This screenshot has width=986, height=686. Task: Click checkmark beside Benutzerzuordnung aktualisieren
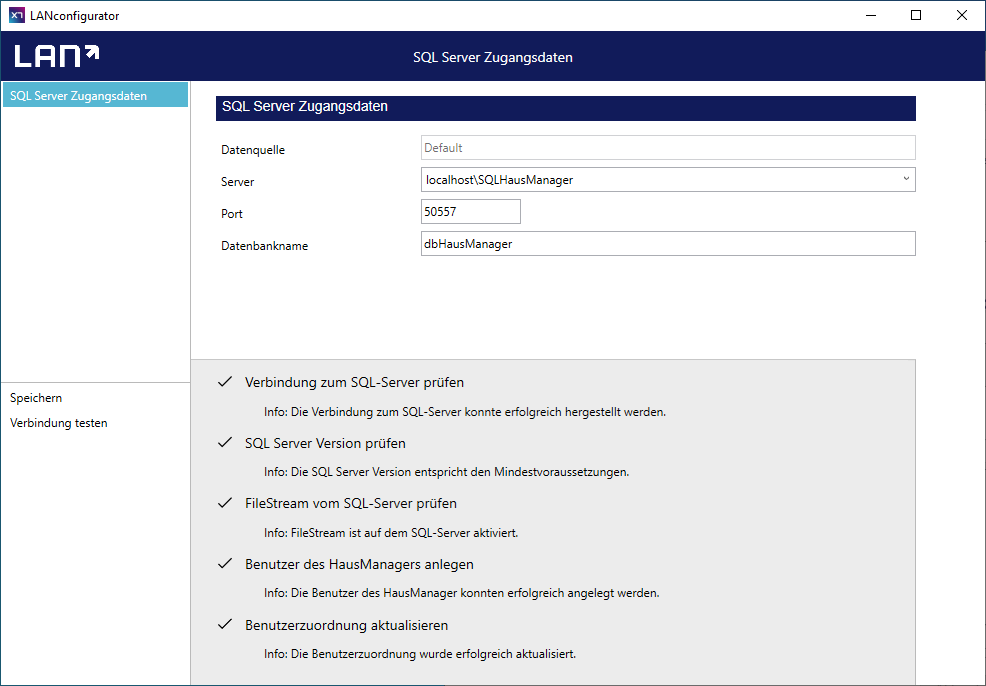point(225,625)
